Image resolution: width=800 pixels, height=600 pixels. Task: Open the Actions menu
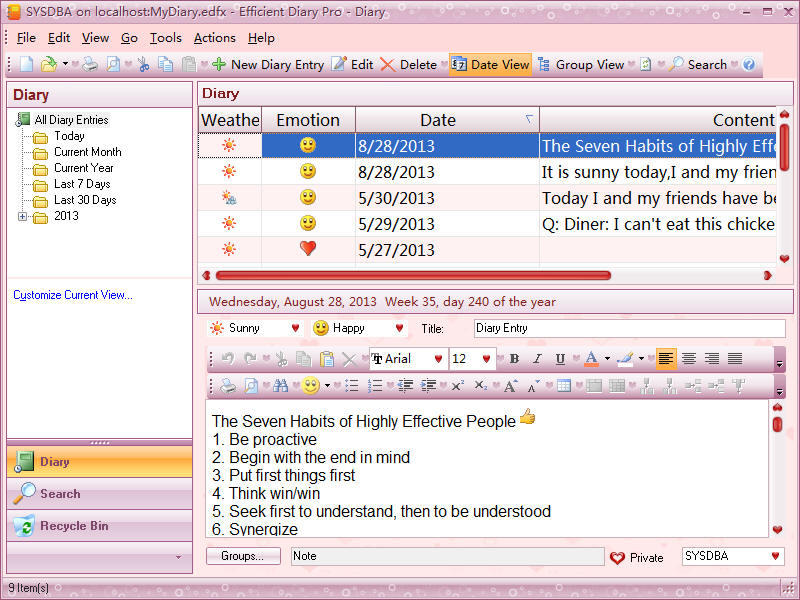click(x=214, y=38)
